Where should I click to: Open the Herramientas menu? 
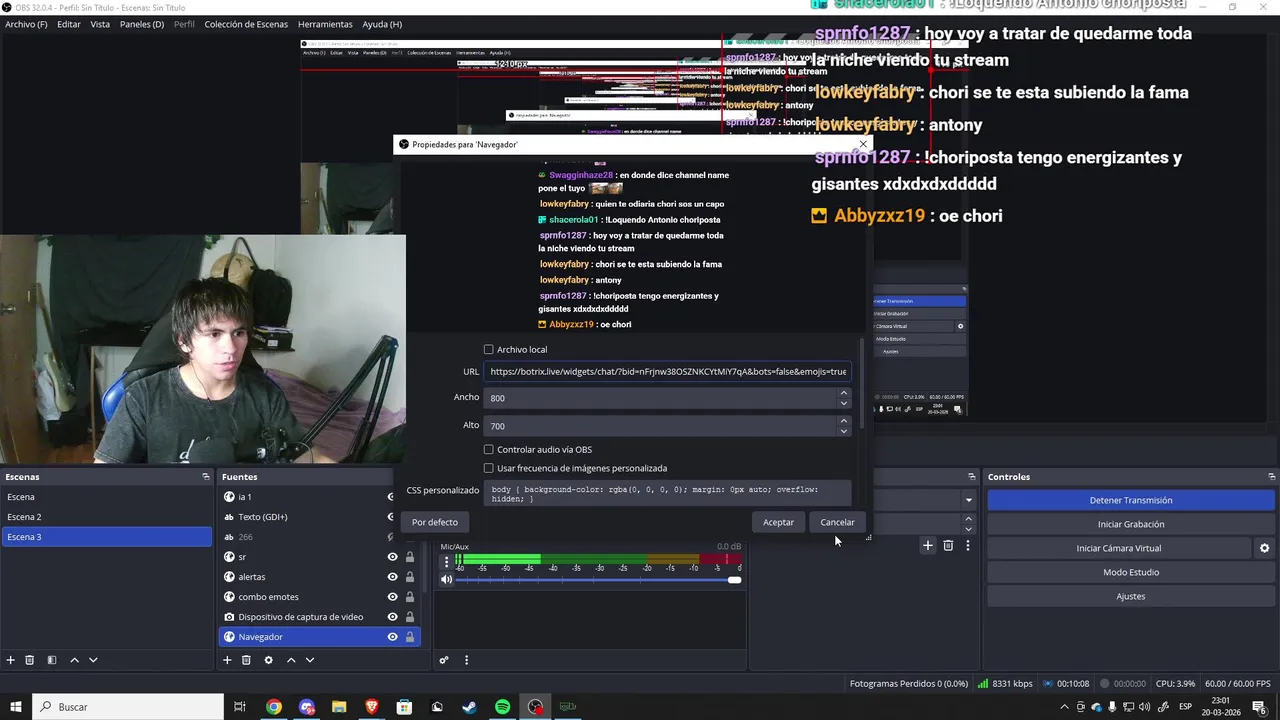coord(325,24)
